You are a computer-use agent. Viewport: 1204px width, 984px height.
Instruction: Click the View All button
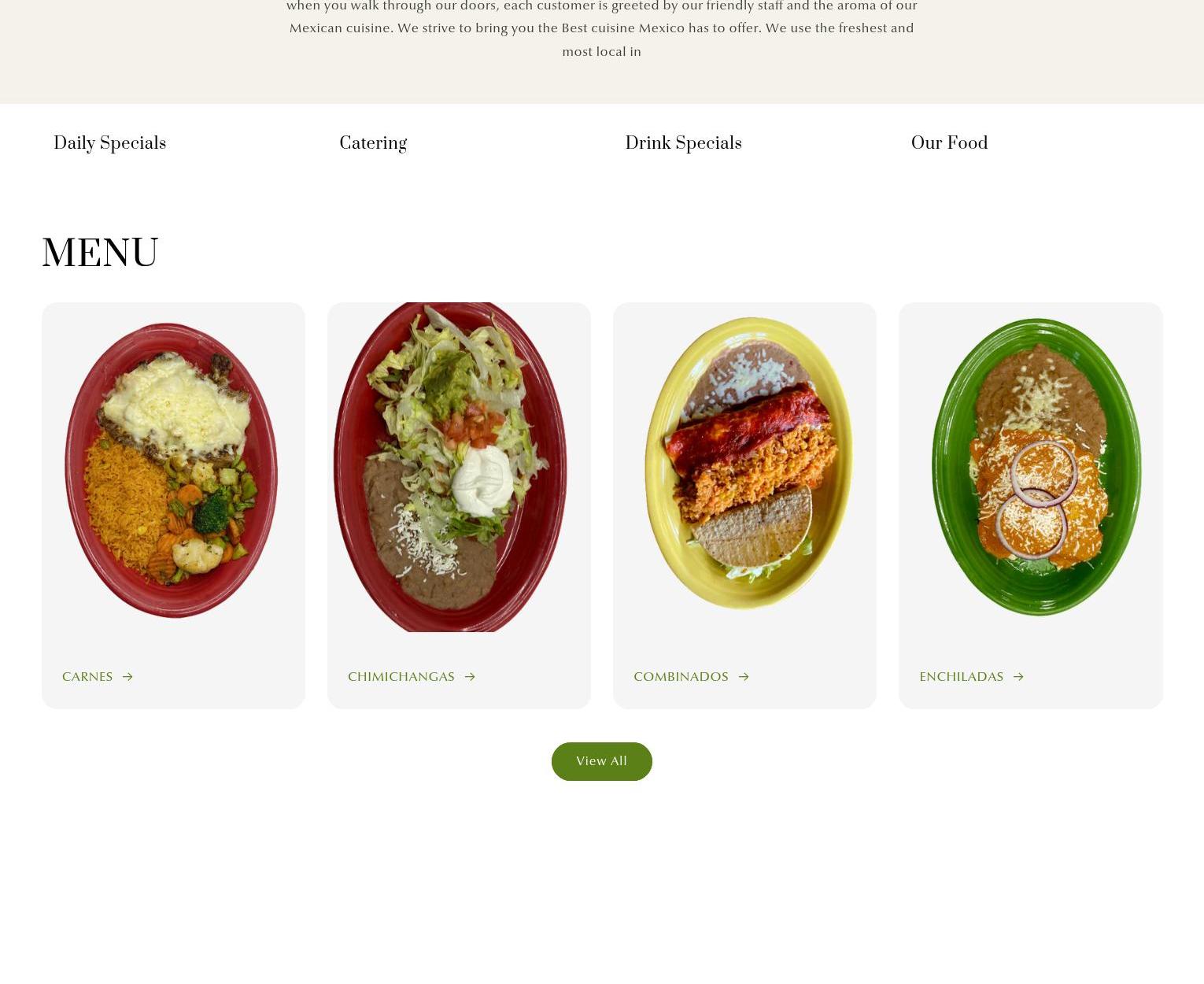tap(602, 761)
